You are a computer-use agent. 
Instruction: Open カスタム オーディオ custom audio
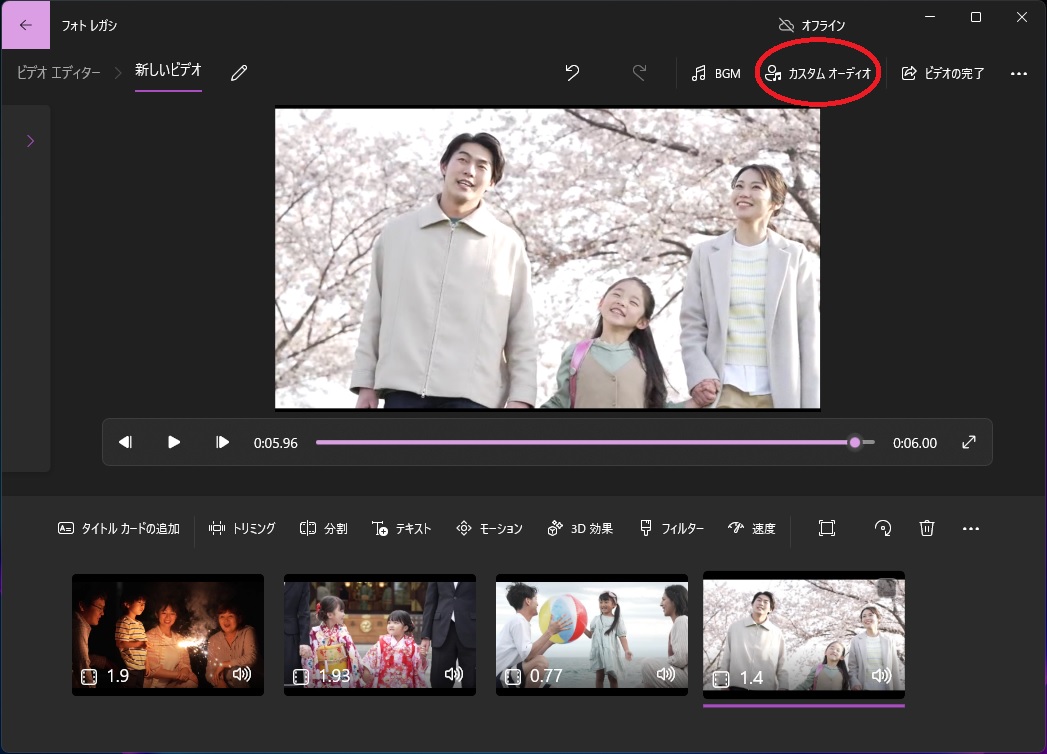coord(818,73)
